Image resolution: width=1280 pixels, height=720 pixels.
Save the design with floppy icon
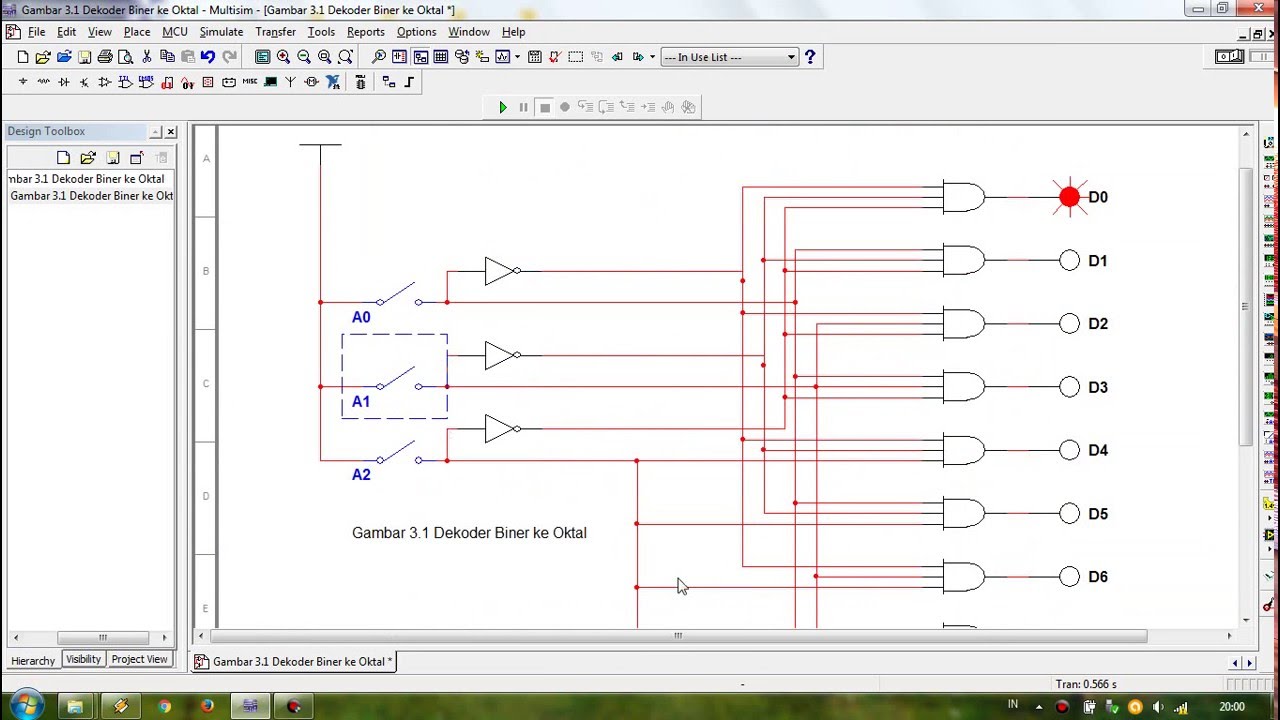pyautogui.click(x=84, y=57)
